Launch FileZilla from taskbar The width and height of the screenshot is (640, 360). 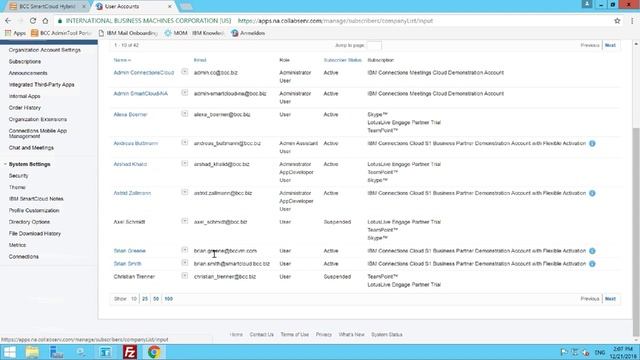pos(130,352)
